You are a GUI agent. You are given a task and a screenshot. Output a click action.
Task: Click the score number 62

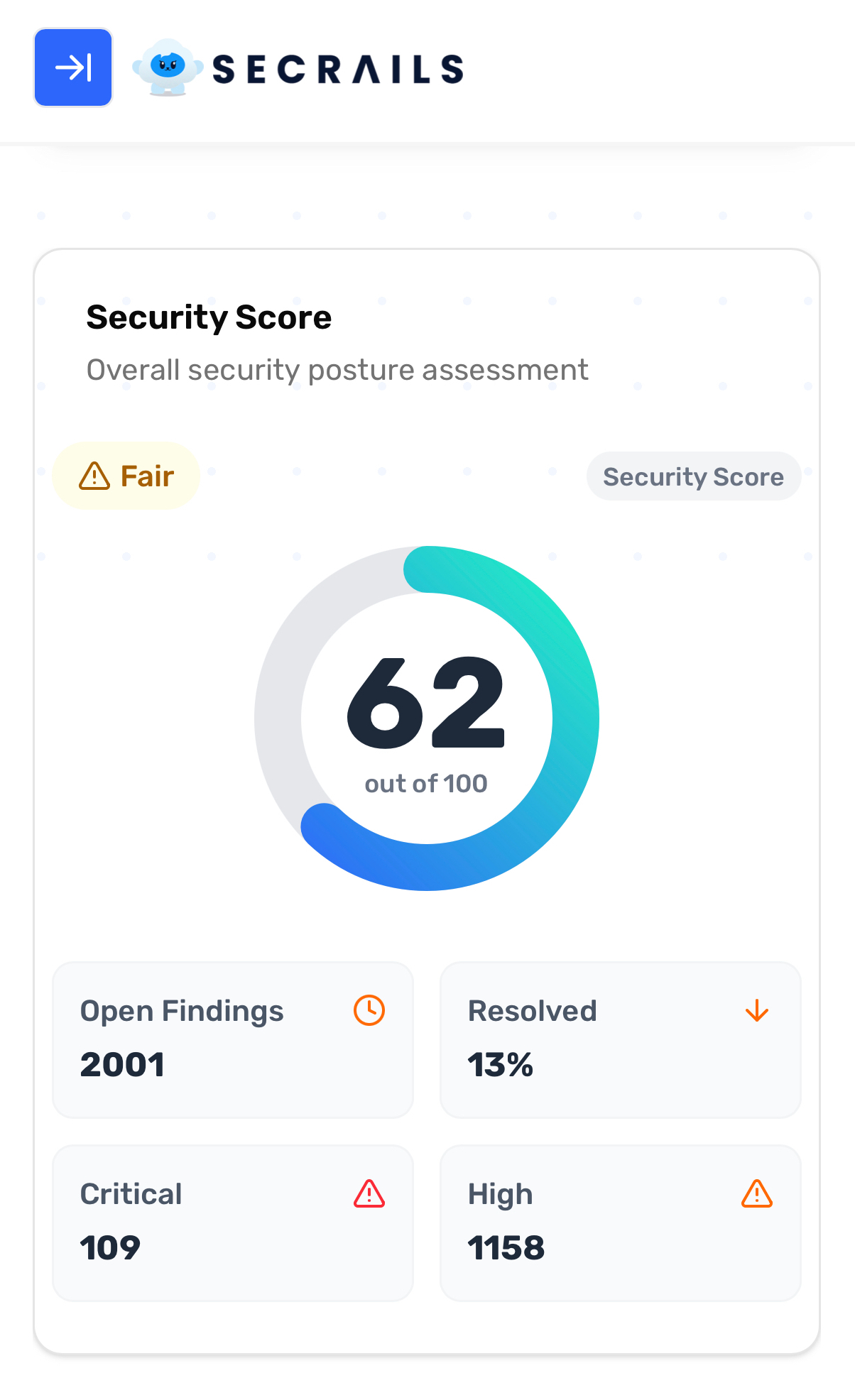click(x=426, y=703)
